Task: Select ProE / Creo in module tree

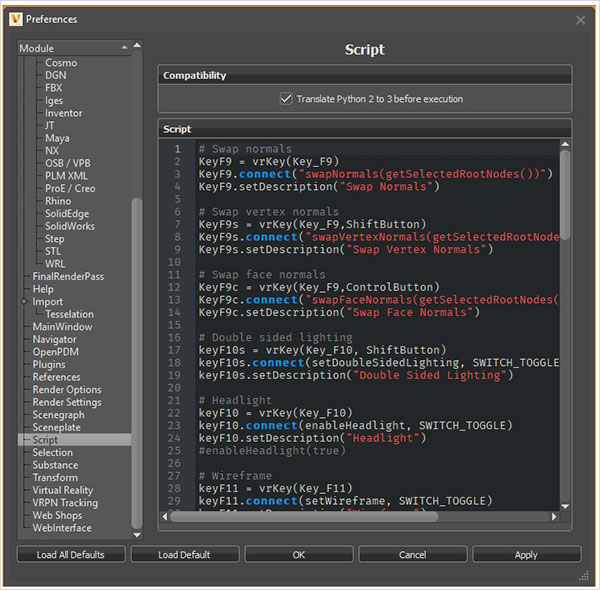Action: [70, 189]
